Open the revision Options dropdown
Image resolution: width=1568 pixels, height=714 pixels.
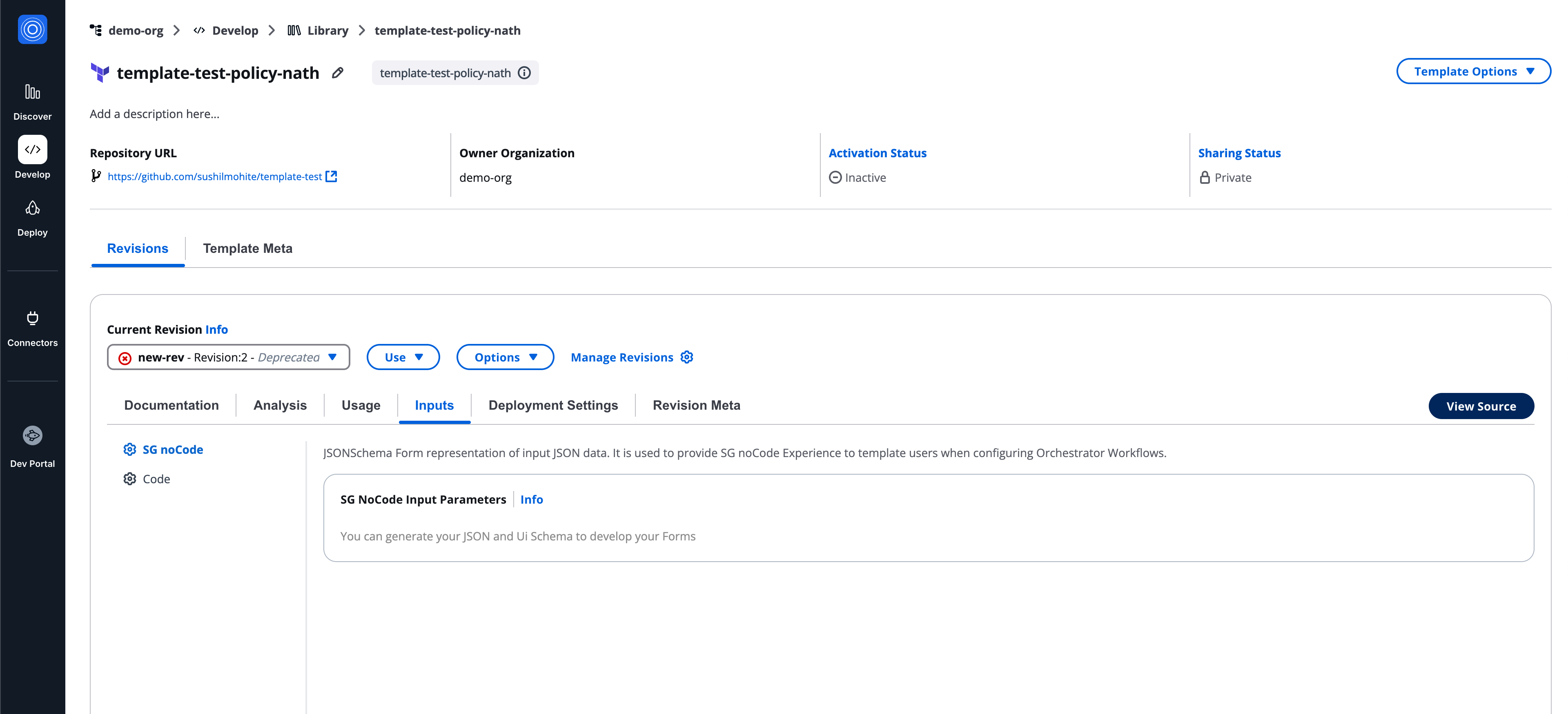(505, 357)
